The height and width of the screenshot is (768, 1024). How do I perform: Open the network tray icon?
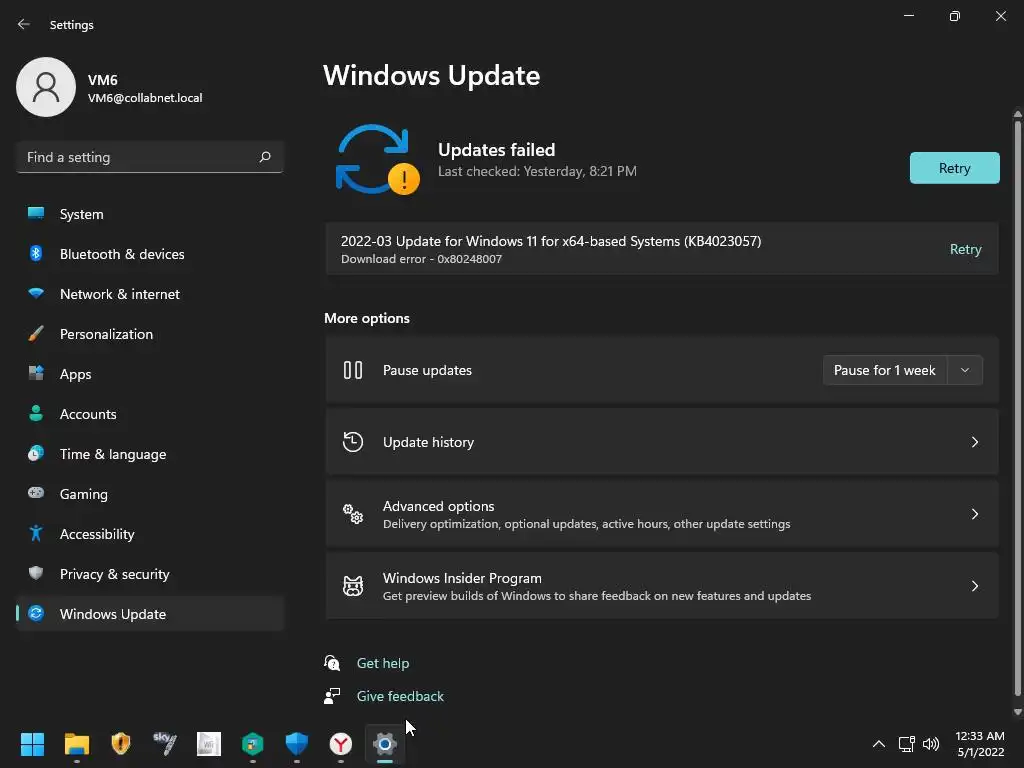coord(906,744)
